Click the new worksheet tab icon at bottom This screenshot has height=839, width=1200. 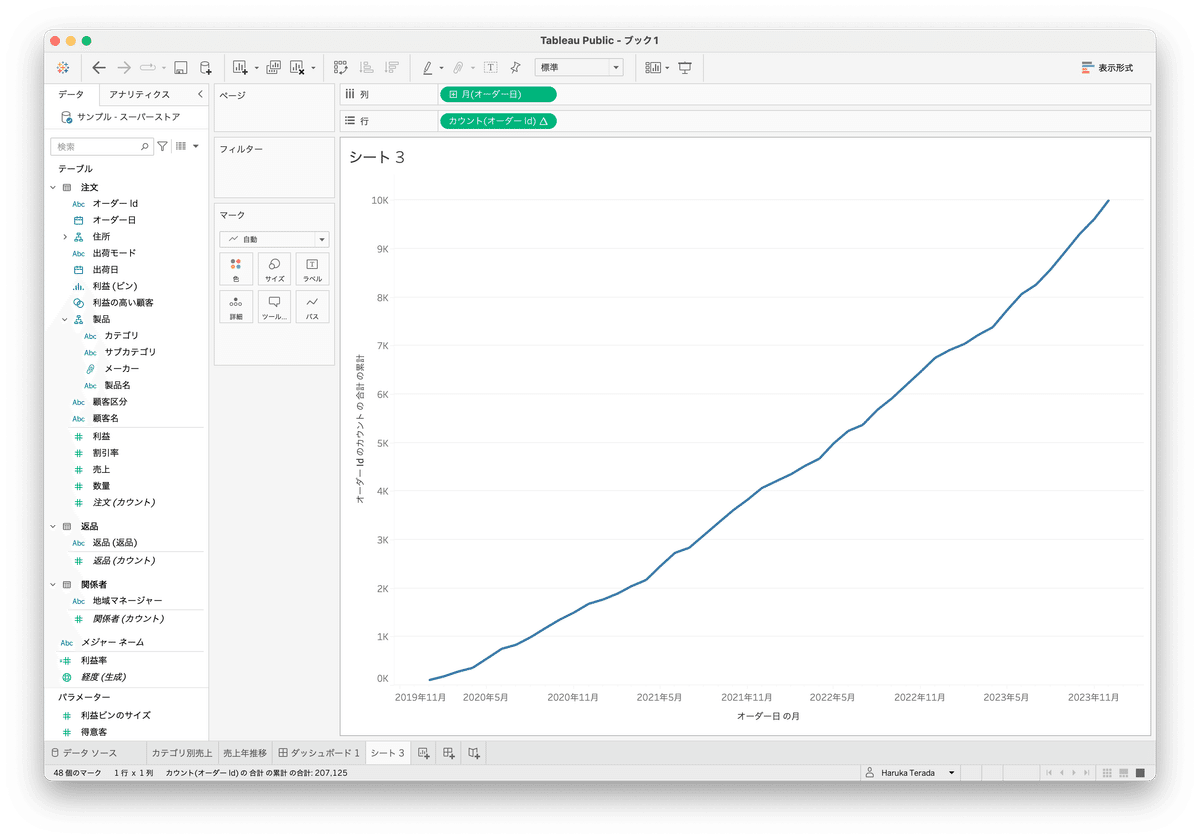tap(424, 753)
